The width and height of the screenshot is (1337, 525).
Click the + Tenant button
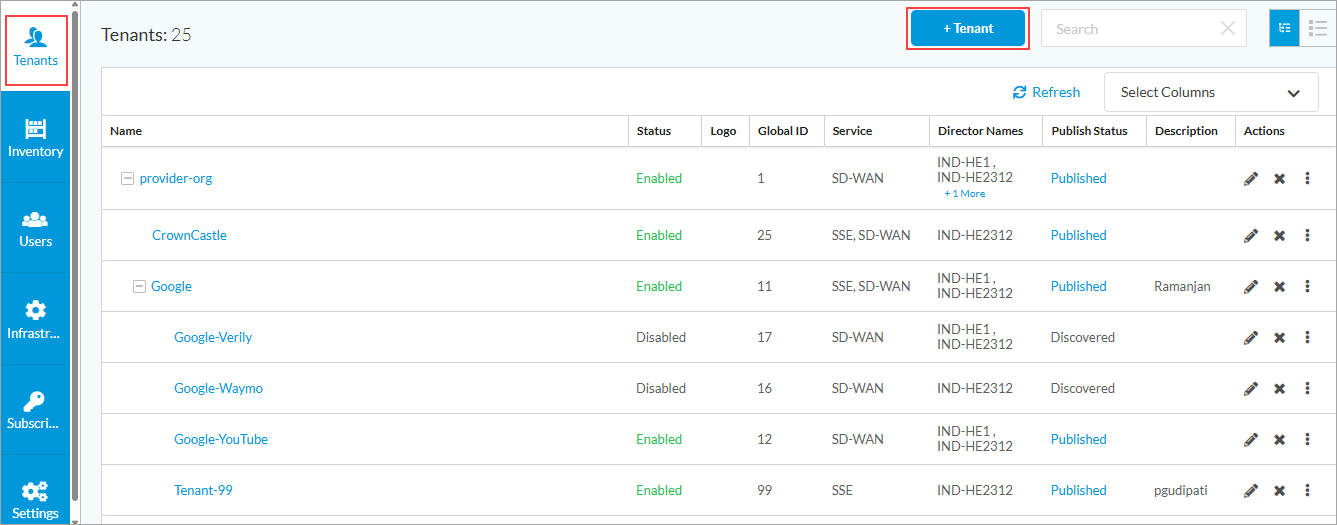pyautogui.click(x=968, y=29)
